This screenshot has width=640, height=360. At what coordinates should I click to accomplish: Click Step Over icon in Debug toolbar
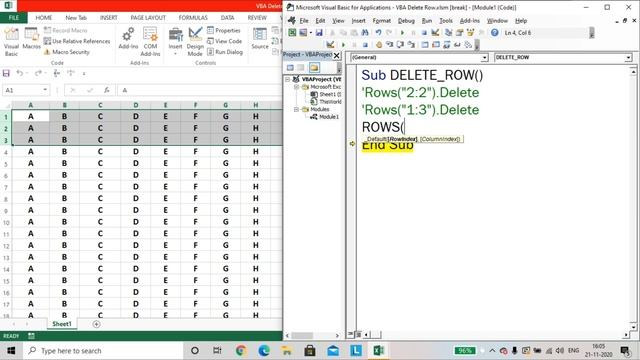(400, 44)
